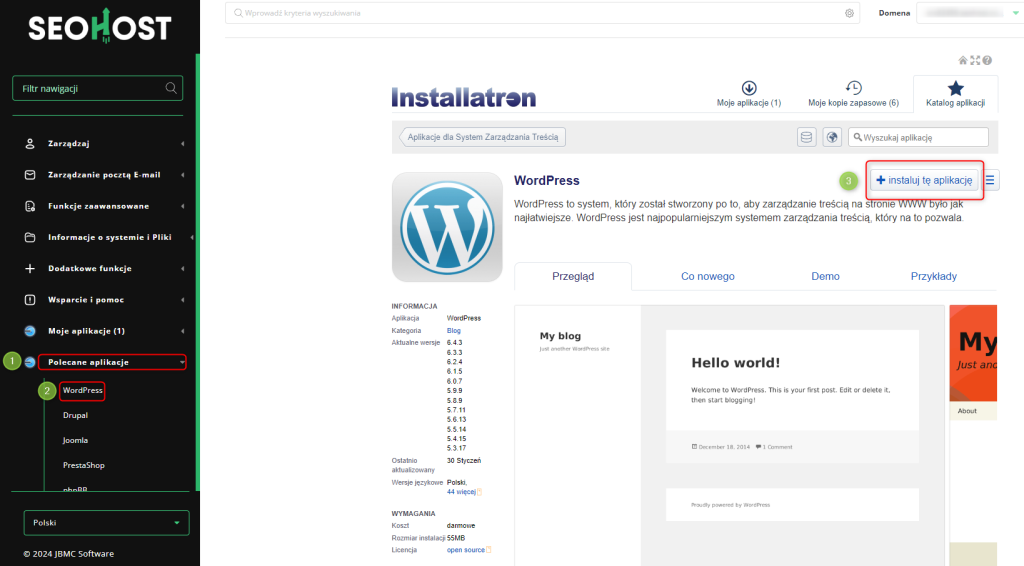1024x566 pixels.
Task: Switch to the Przykłady tab
Action: (934, 276)
